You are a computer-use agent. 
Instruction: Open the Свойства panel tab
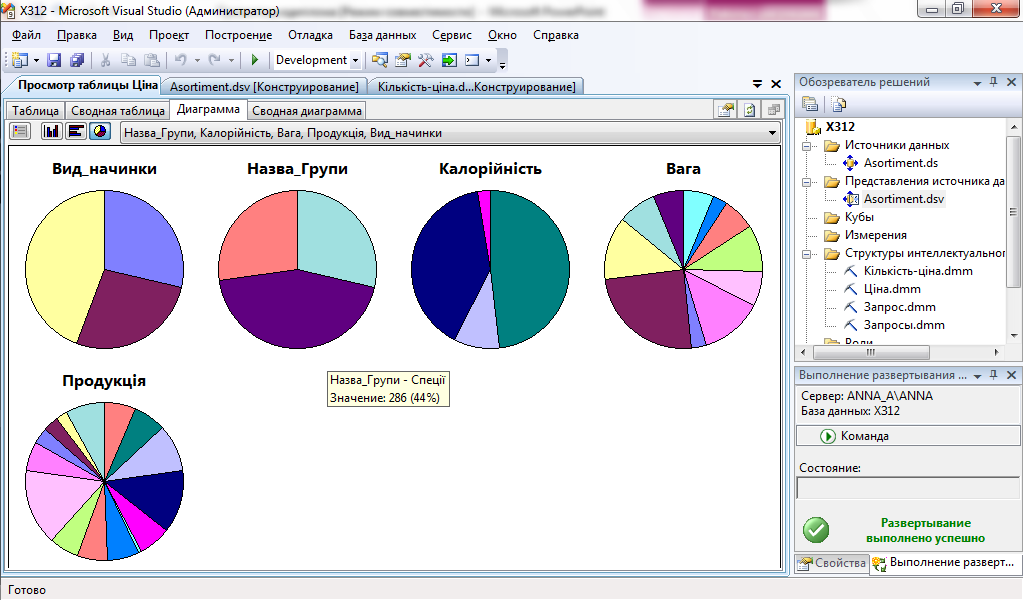(831, 564)
